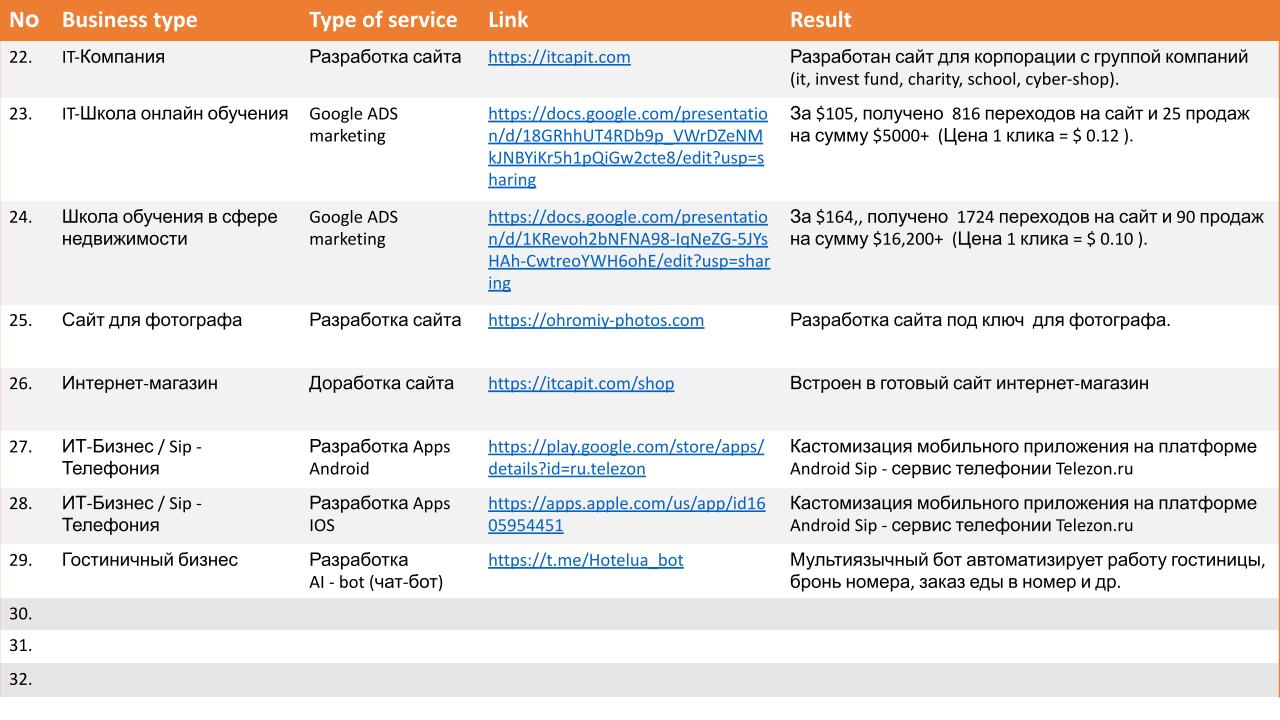Viewport: 1280px width, 720px height.
Task: Open the itcapit.com link
Action: click(x=559, y=57)
